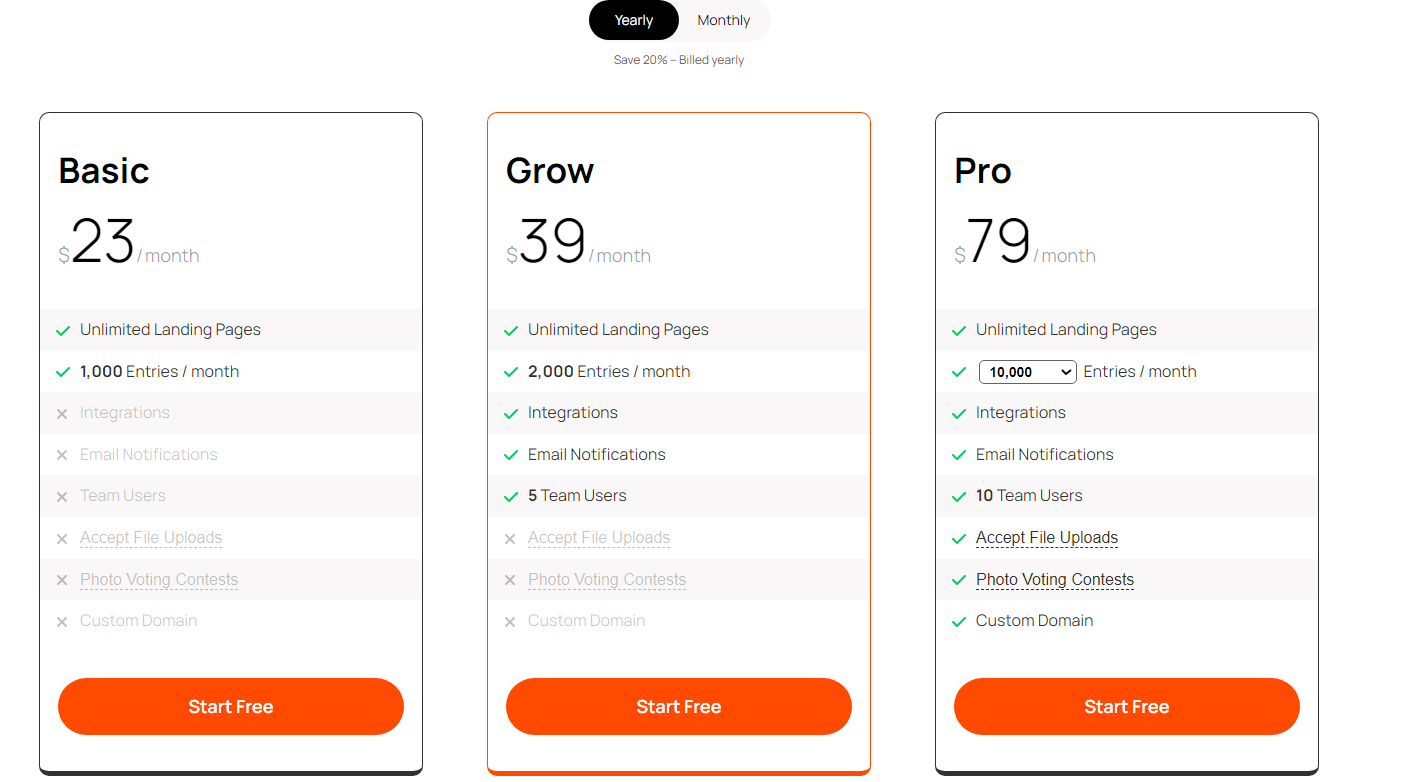The height and width of the screenshot is (782, 1401).
Task: Click the checkmark beside 10 Team Users in Pro
Action: (958, 496)
